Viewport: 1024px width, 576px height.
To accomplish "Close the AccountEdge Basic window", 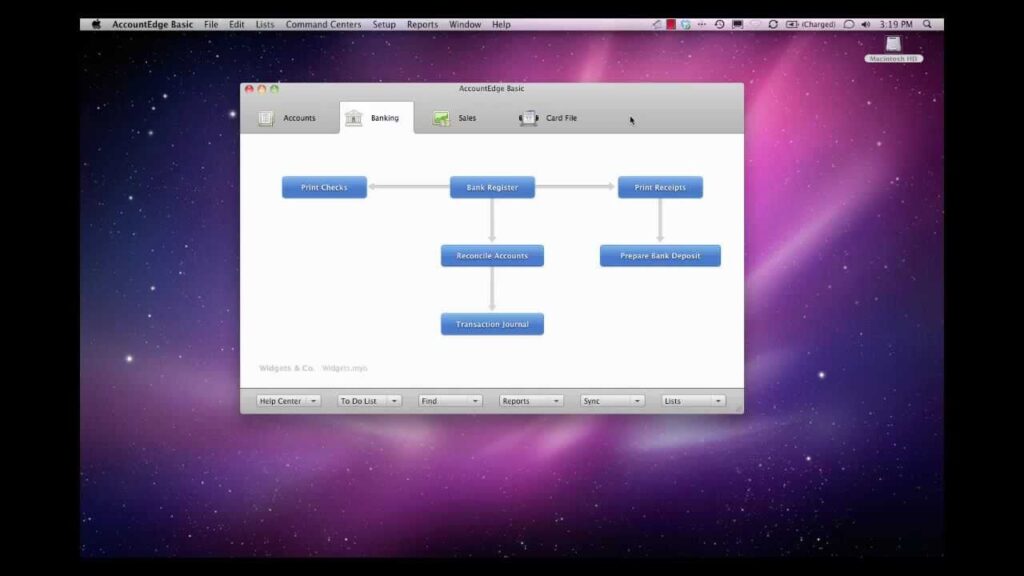I will click(249, 89).
